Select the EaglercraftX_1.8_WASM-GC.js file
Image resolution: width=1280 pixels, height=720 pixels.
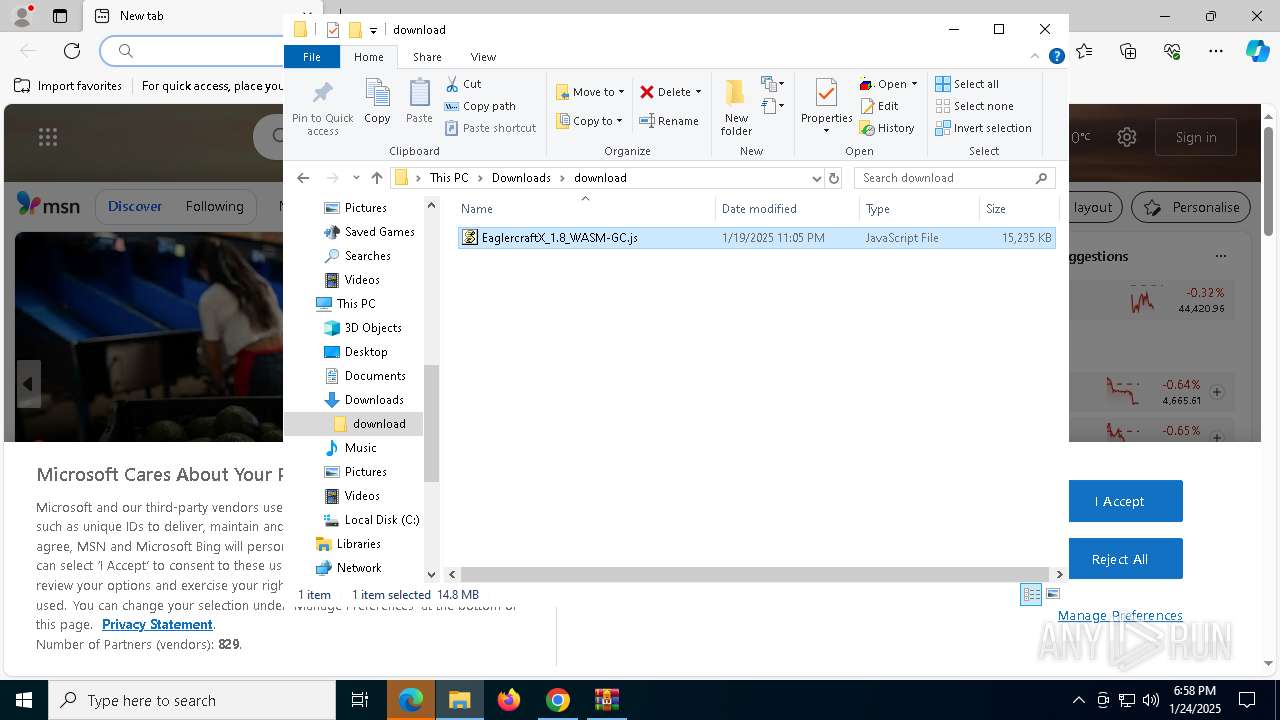click(757, 238)
